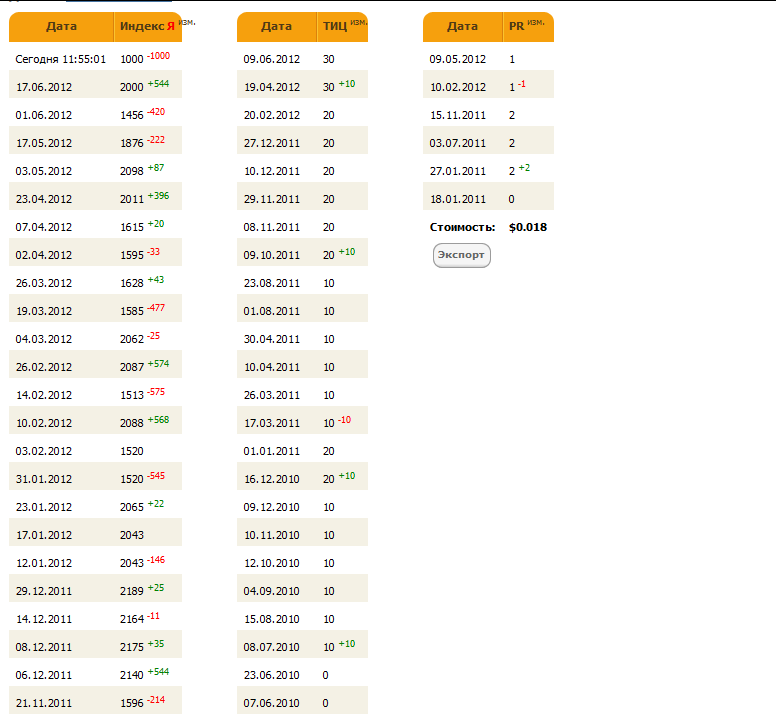Select the 09.05.2012 row in PR table
Image resolution: width=776 pixels, height=714 pixels.
point(458,59)
